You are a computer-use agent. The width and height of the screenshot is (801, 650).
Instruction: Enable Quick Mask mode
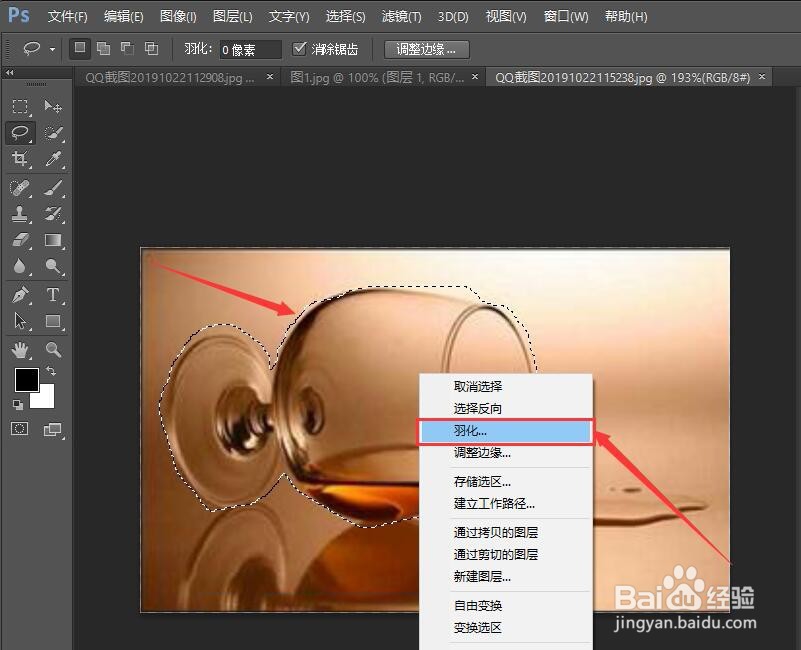pos(20,429)
